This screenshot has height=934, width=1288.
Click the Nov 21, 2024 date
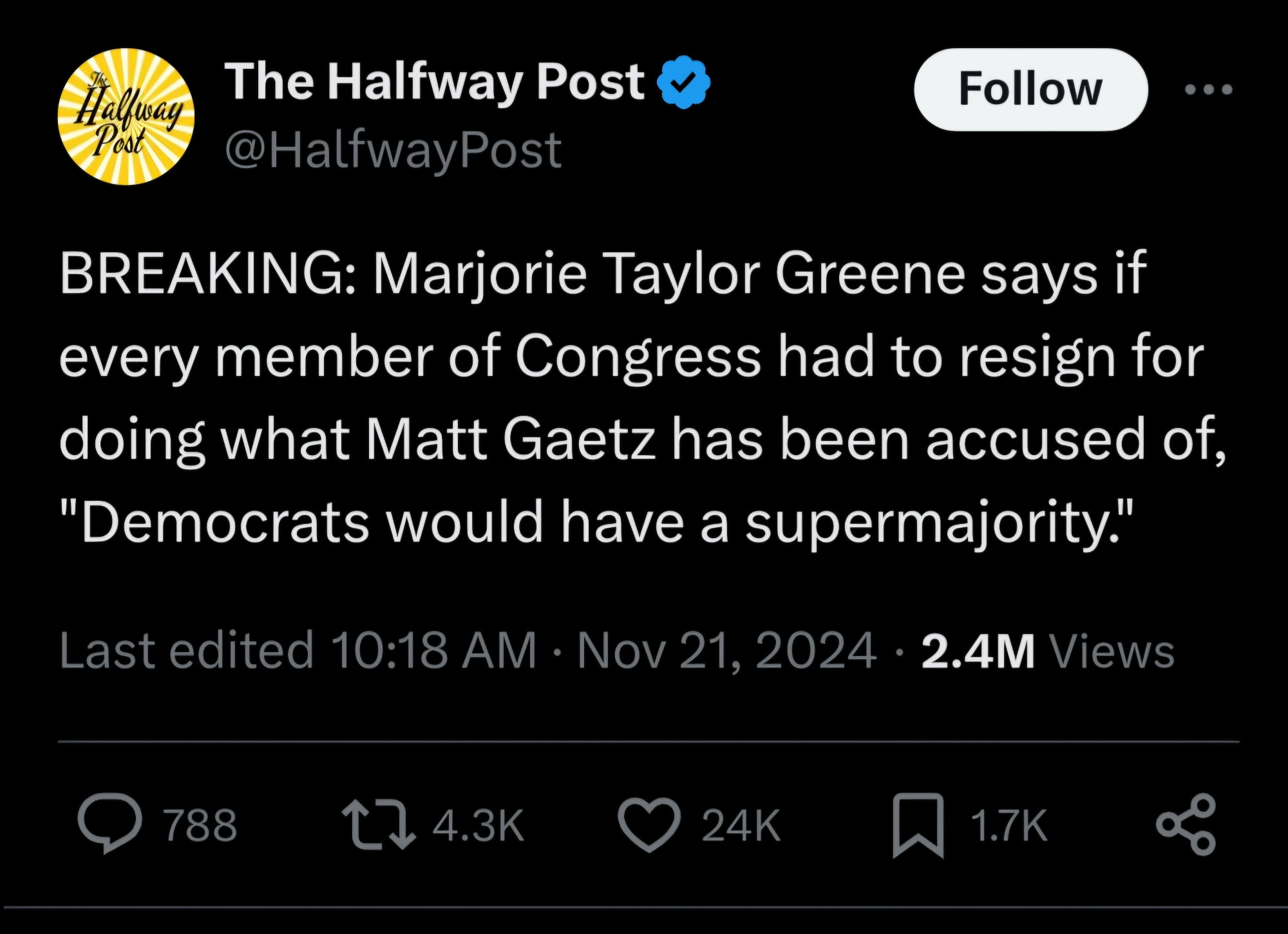click(726, 651)
